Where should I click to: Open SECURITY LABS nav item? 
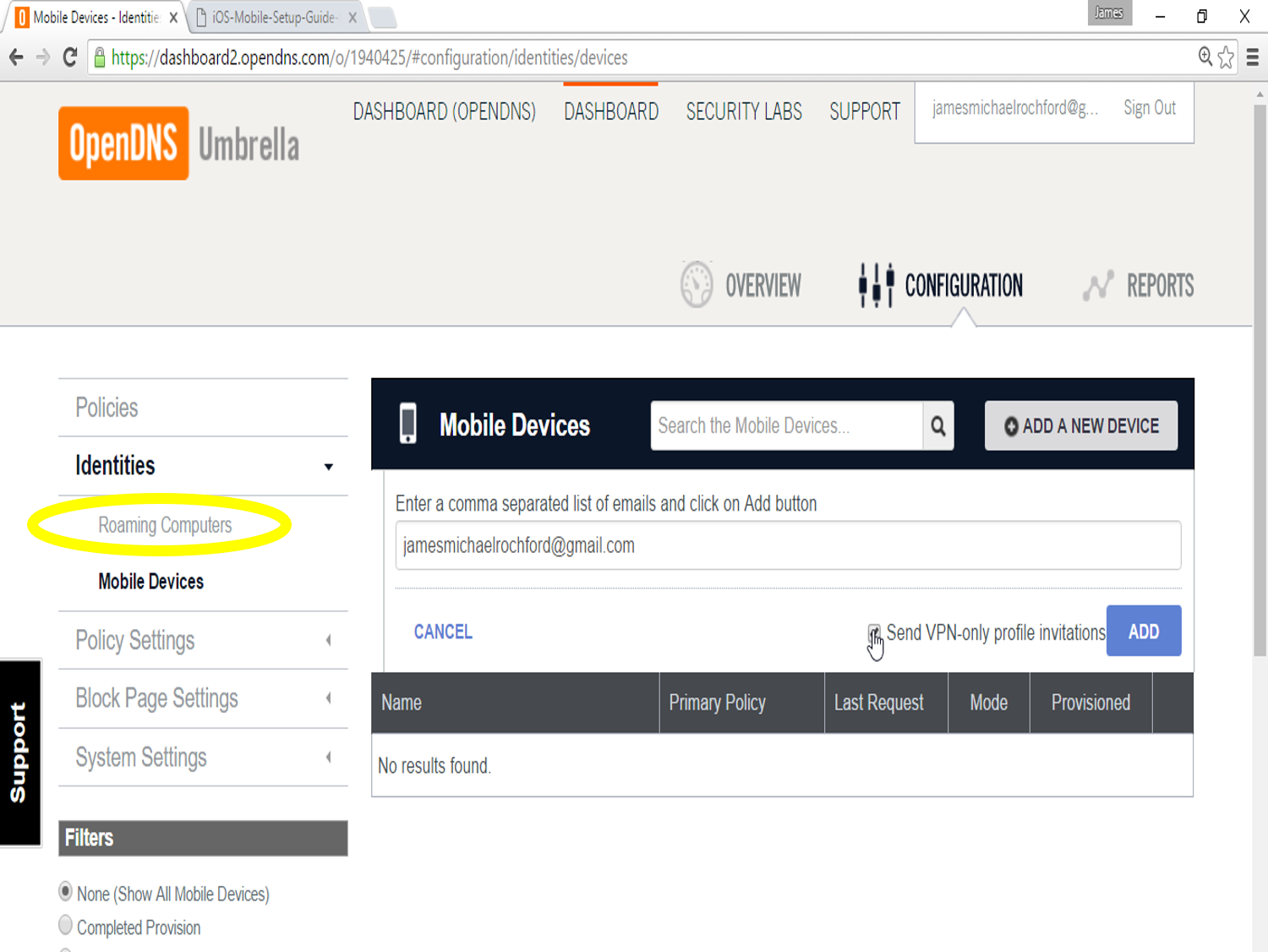pyautogui.click(x=744, y=112)
